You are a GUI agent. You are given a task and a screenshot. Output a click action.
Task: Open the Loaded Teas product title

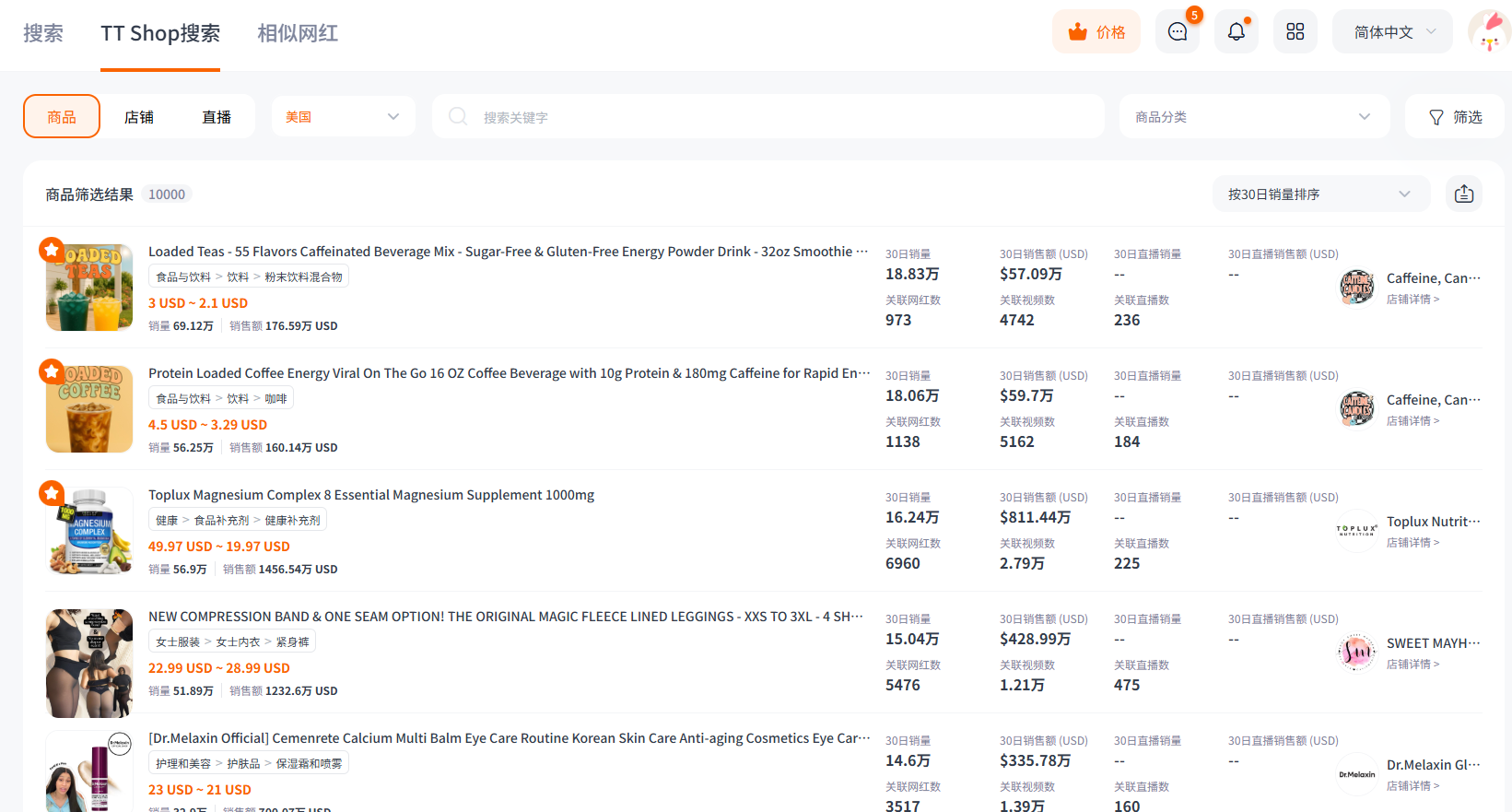point(509,252)
